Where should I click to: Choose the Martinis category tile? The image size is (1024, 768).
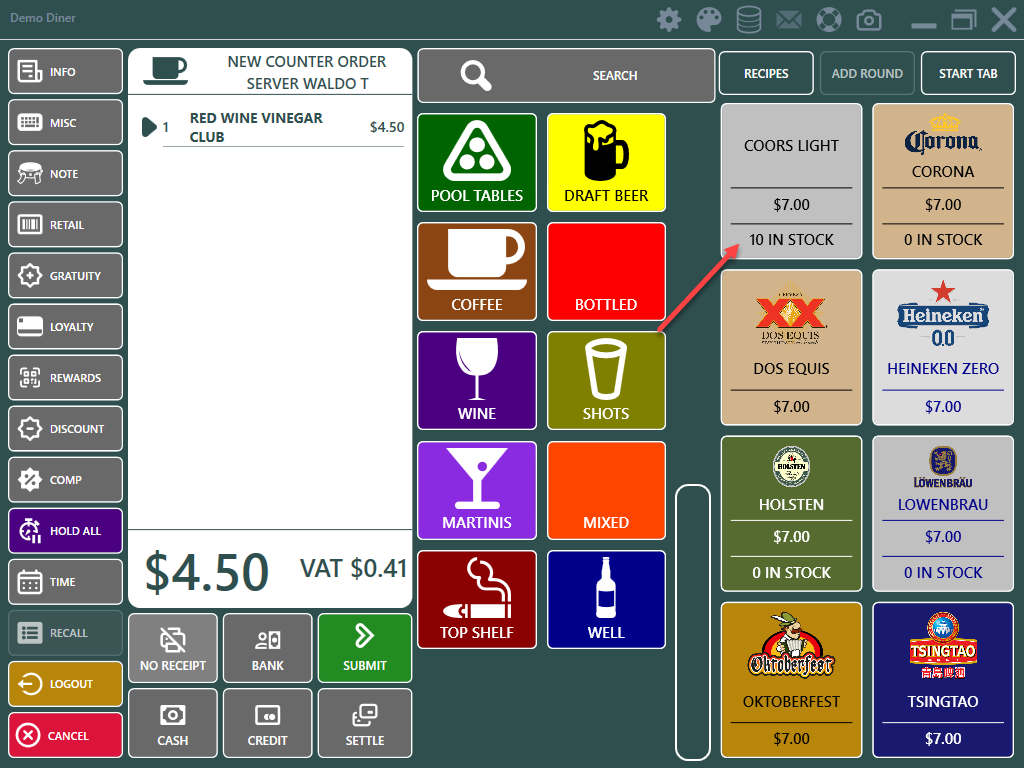click(477, 490)
